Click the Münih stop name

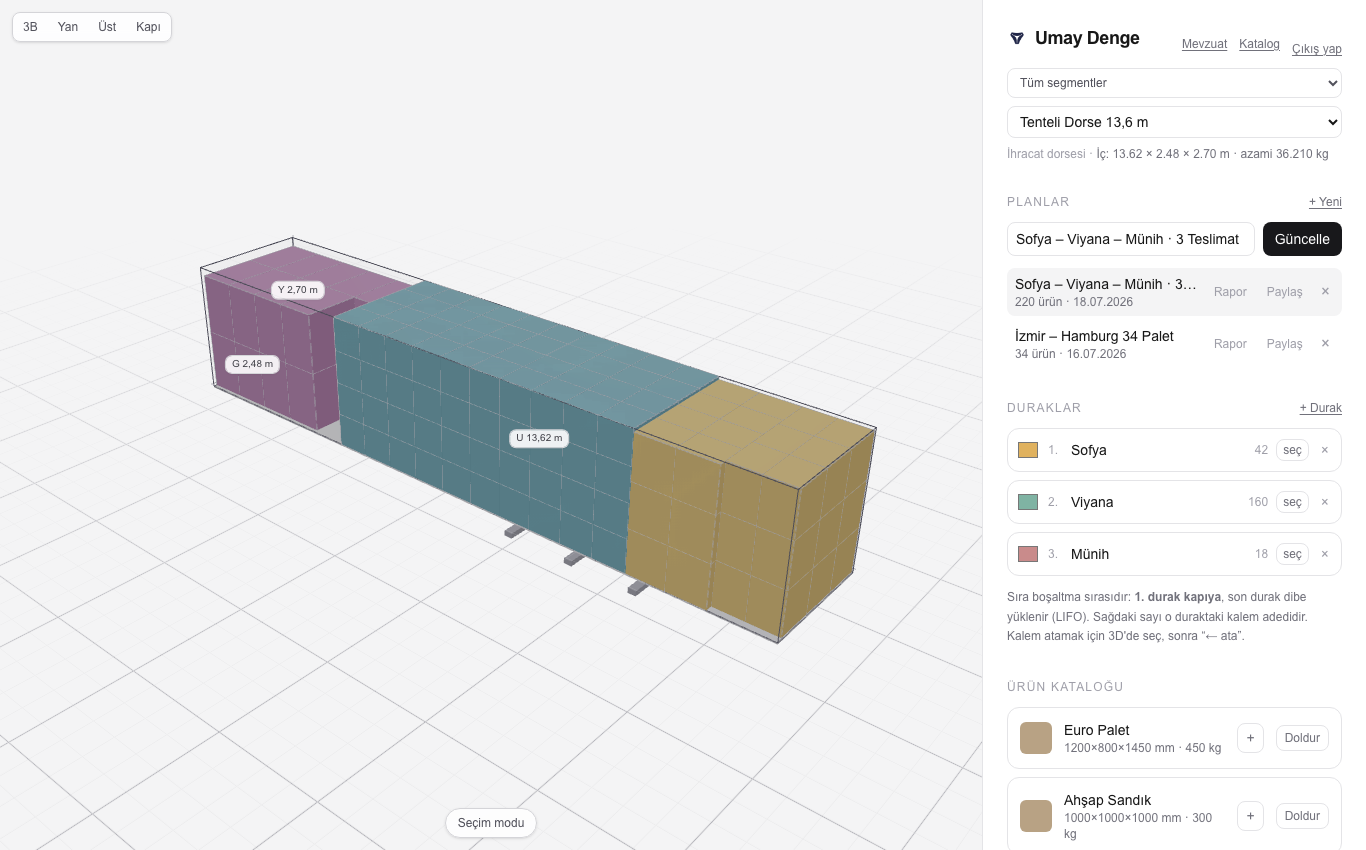(x=1090, y=554)
